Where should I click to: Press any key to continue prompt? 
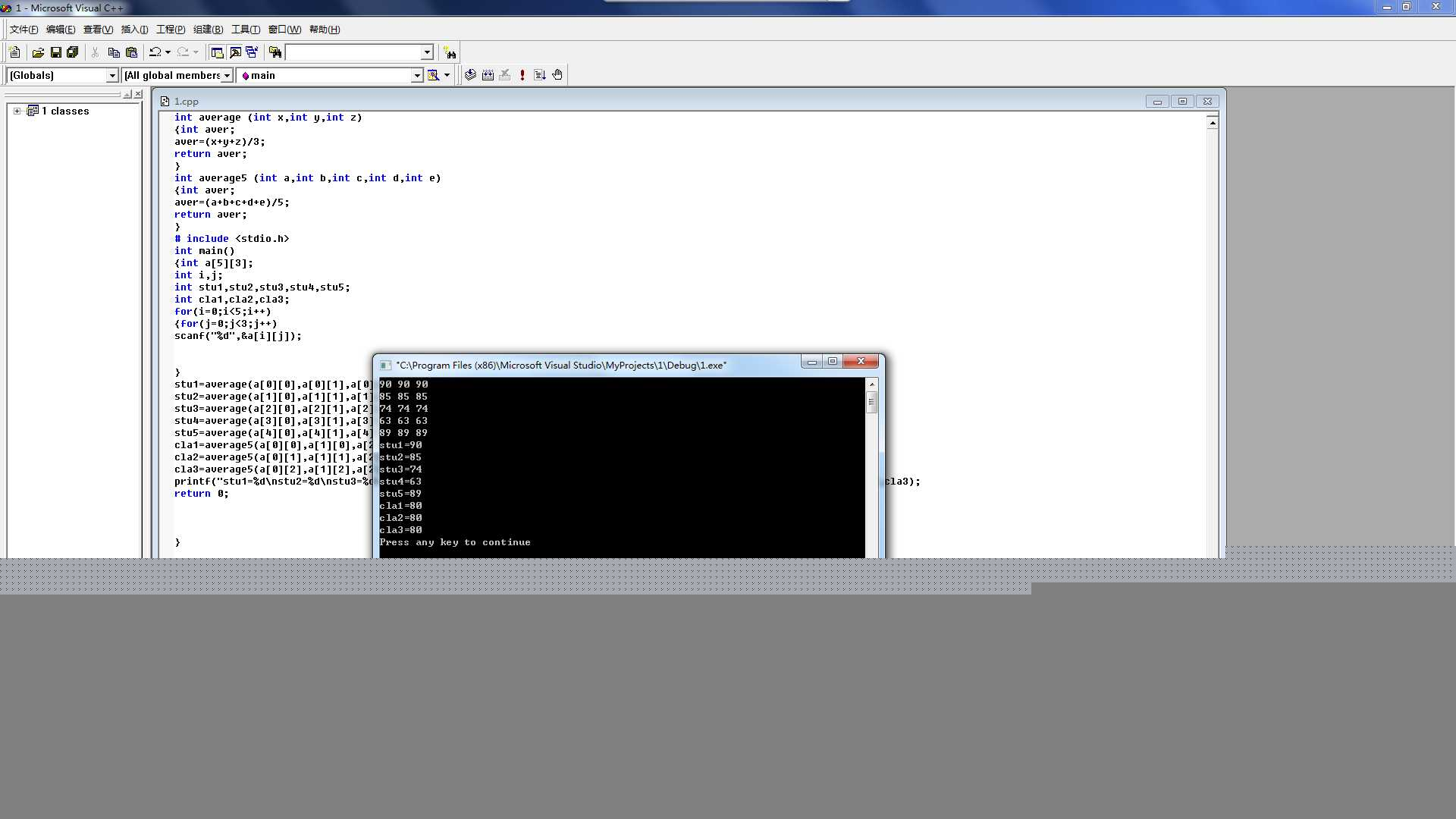point(455,542)
